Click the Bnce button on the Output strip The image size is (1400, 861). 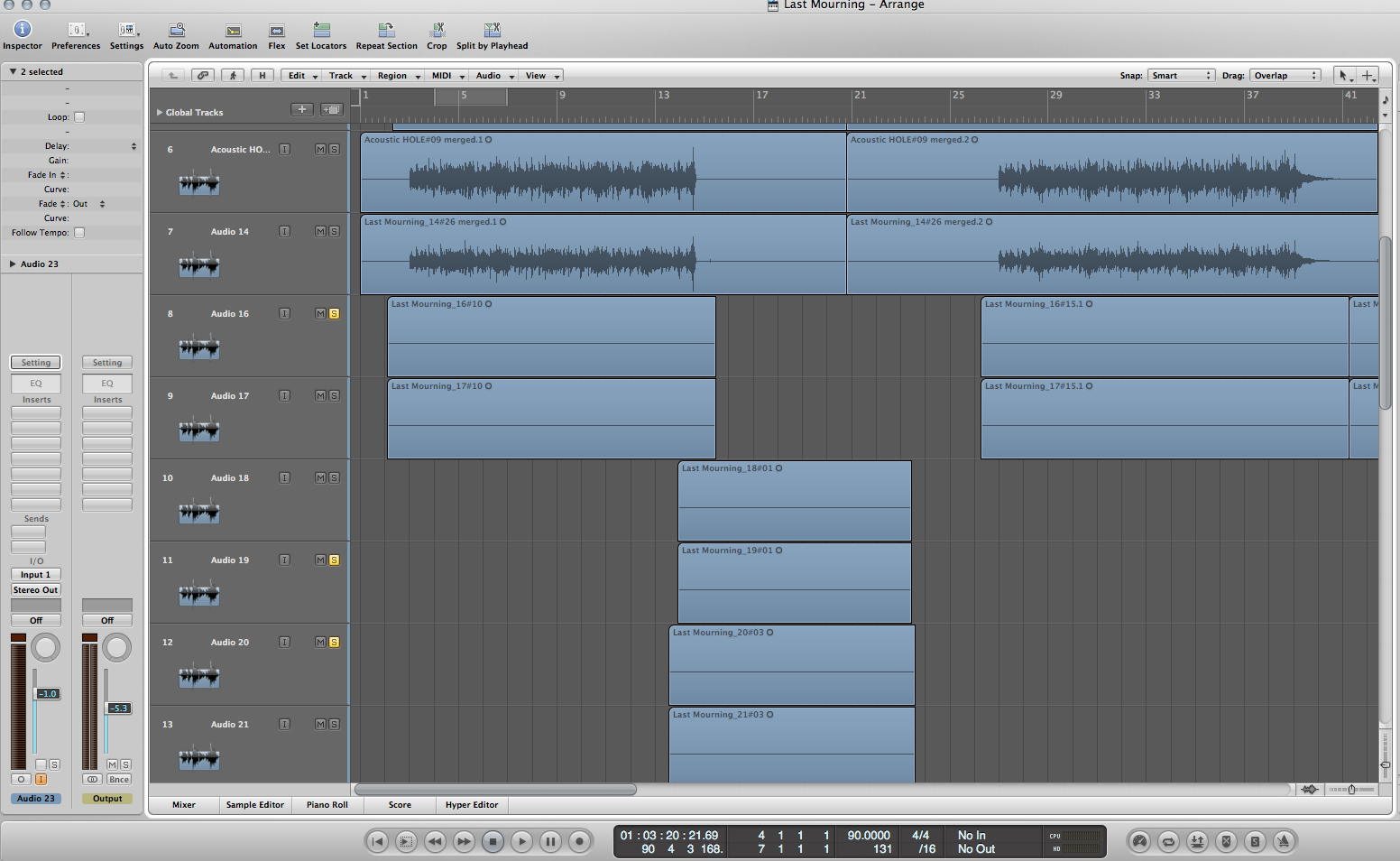(x=118, y=779)
